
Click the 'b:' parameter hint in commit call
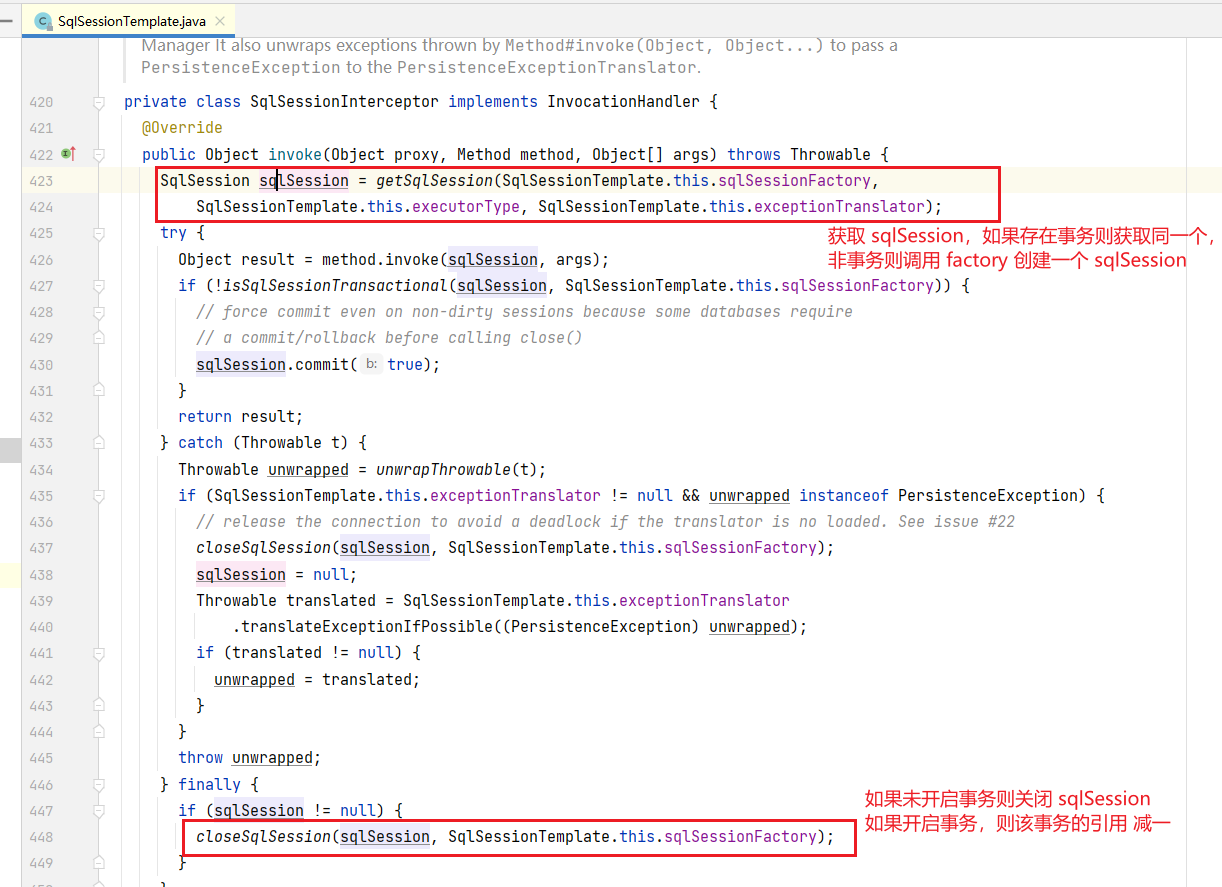click(x=371, y=365)
